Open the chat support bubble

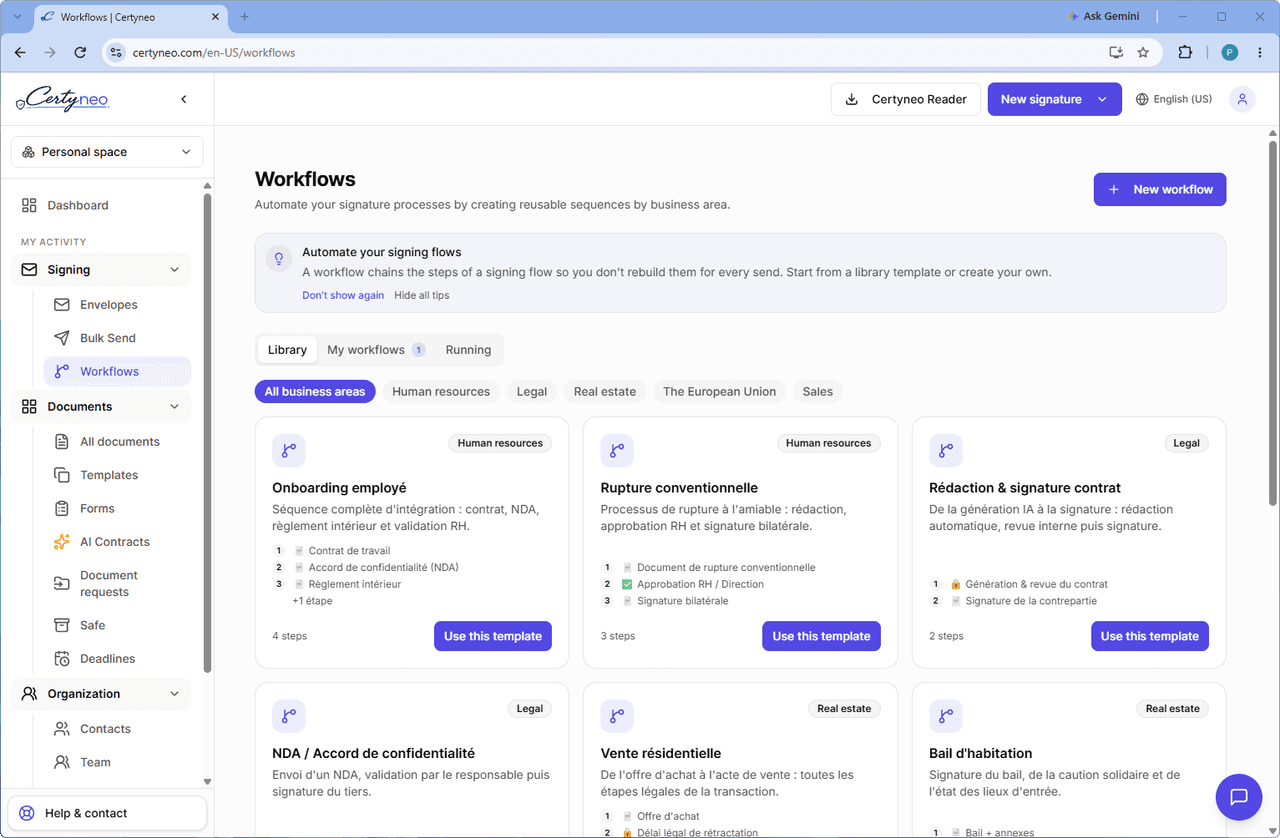coord(1239,797)
